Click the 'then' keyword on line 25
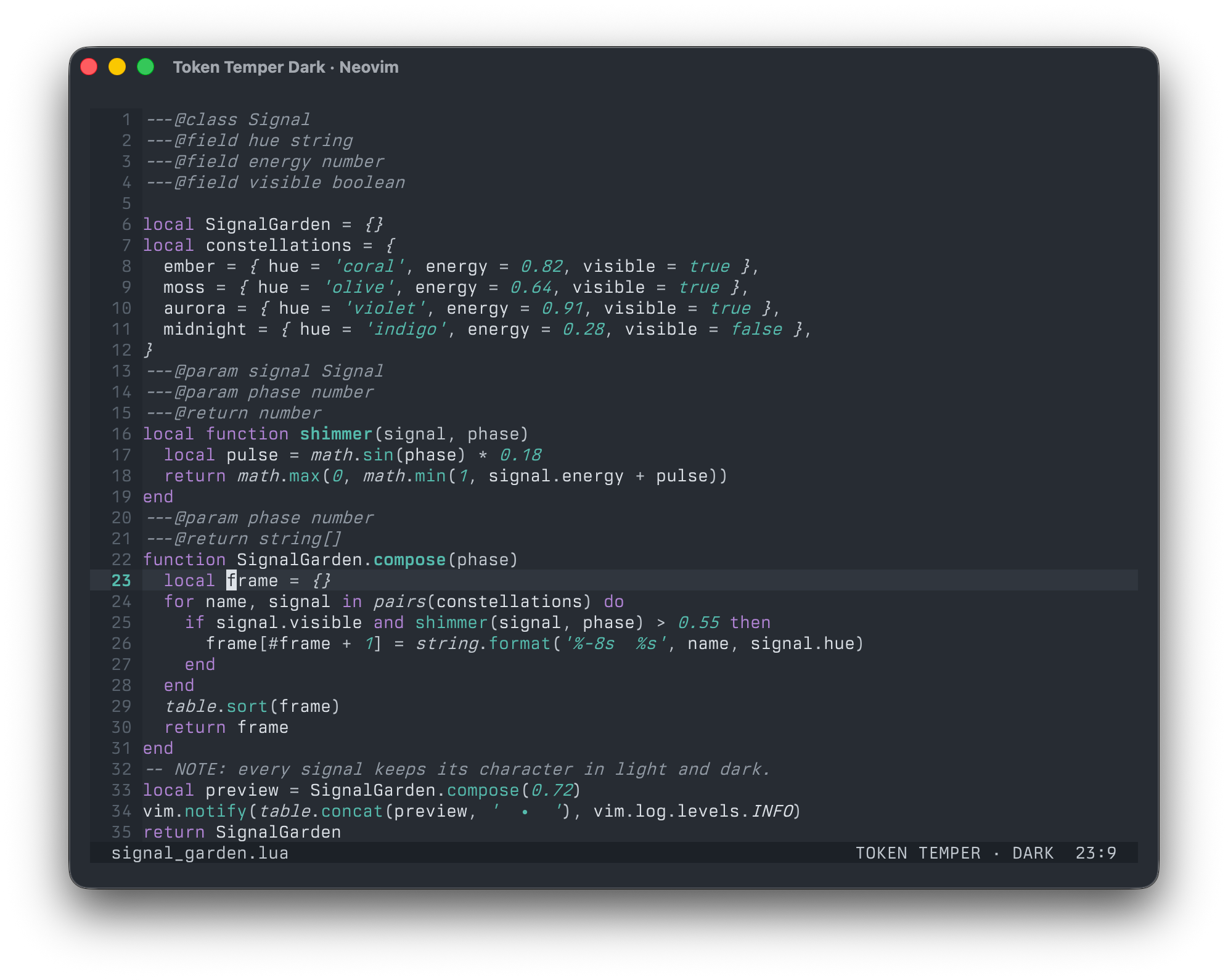 coord(750,623)
